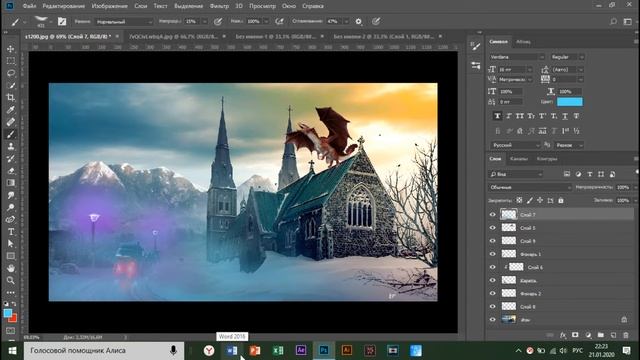Open After Effects from taskbar

[x=301, y=351]
